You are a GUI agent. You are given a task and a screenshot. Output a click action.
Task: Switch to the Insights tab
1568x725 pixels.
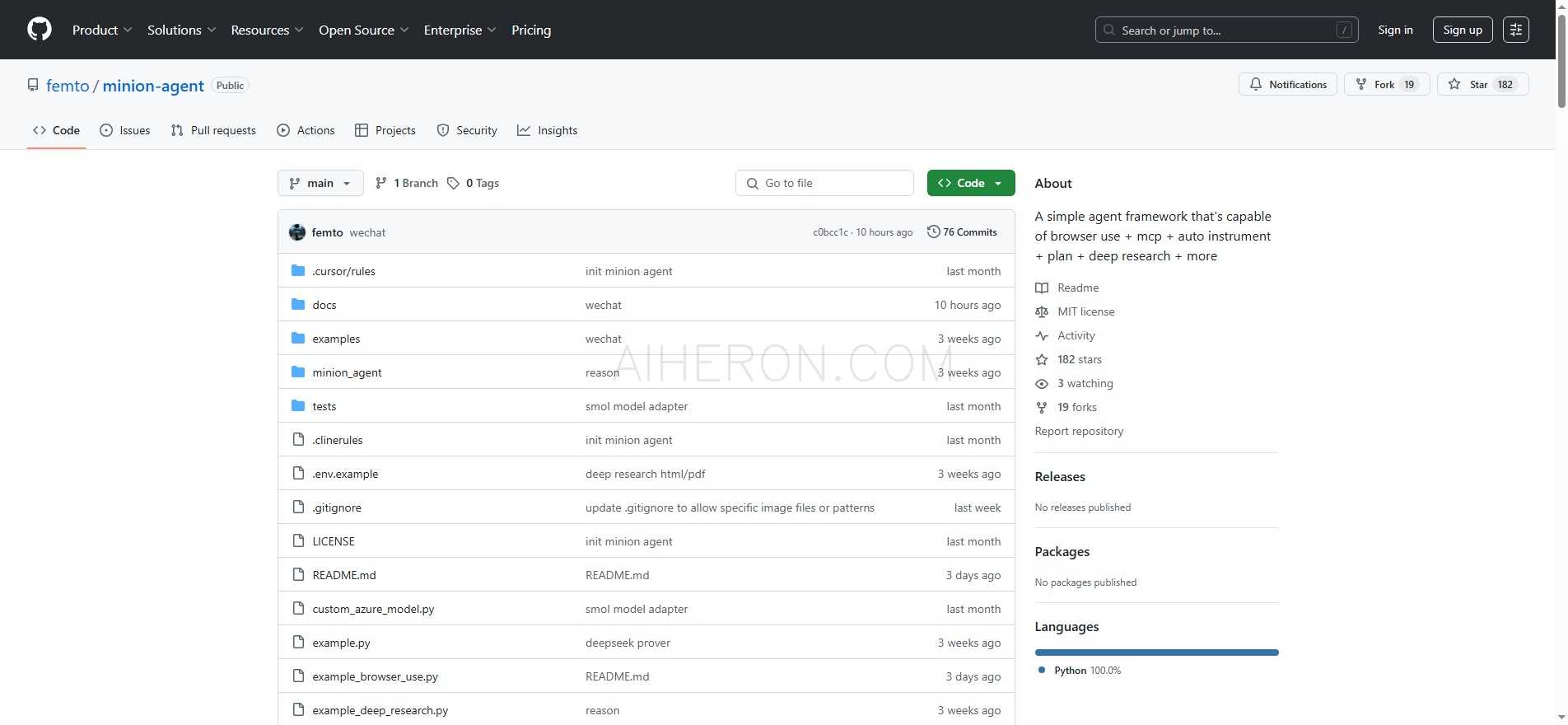click(548, 130)
